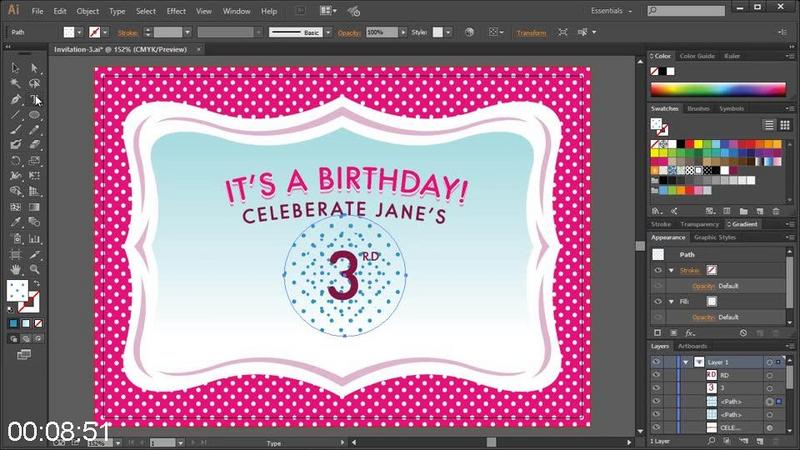Image resolution: width=800 pixels, height=450 pixels.
Task: Select the Zoom tool
Action: point(34,269)
